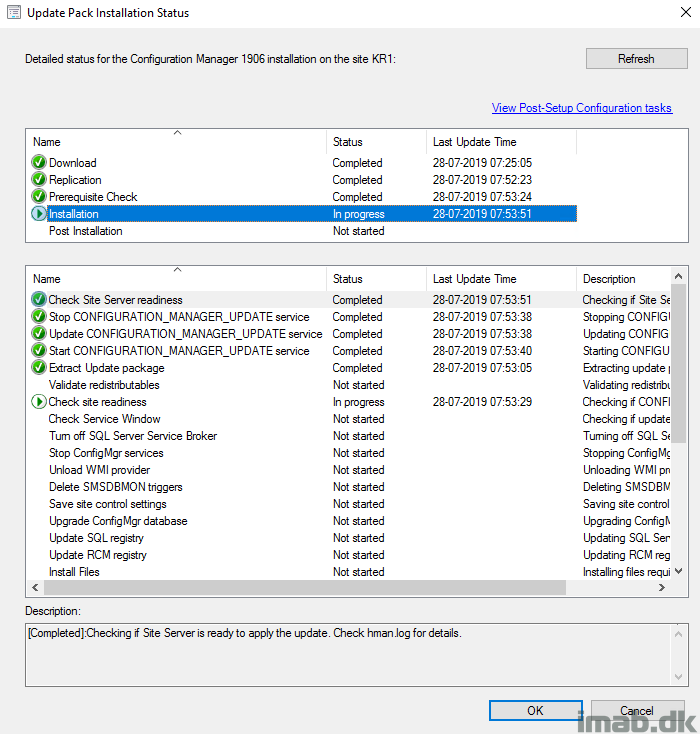Click the check icon beside Check Site Server readiness
Viewport: 700px width, 734px height.
click(39, 299)
